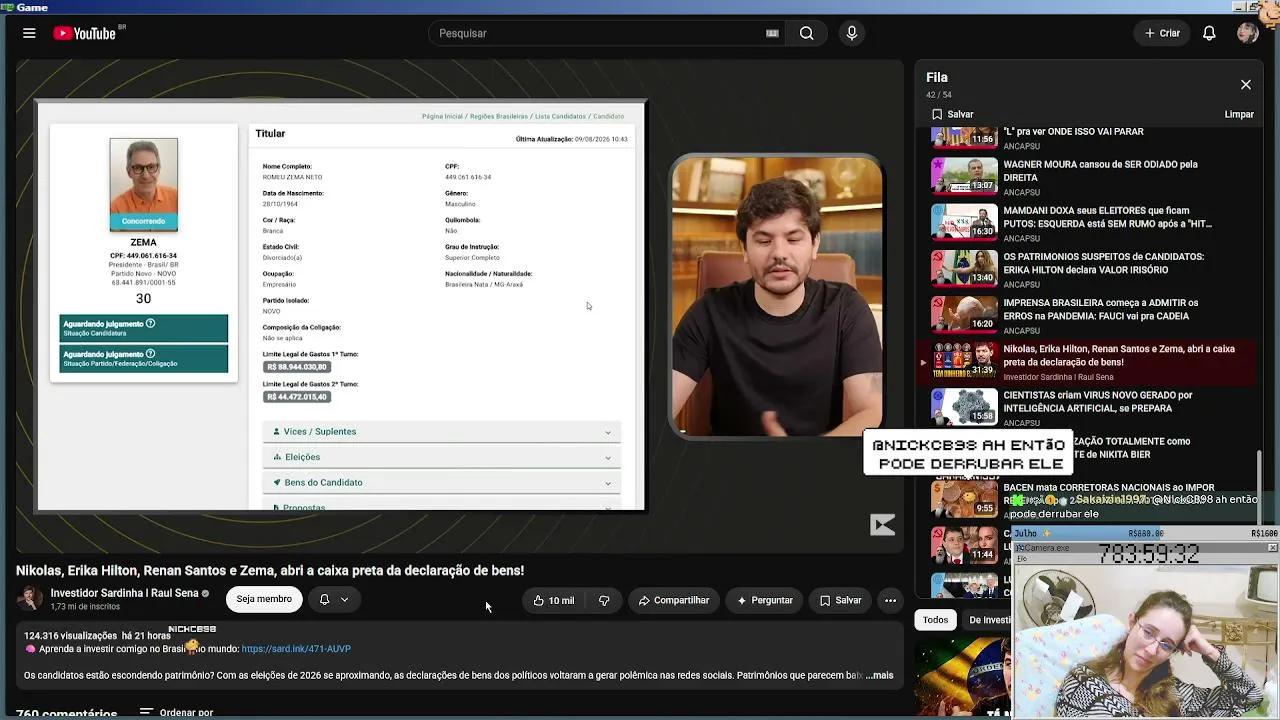This screenshot has height=720, width=1280.
Task: Open IMPRENSA BRASILEIRA queue thumbnail 16:20
Action: 964,314
